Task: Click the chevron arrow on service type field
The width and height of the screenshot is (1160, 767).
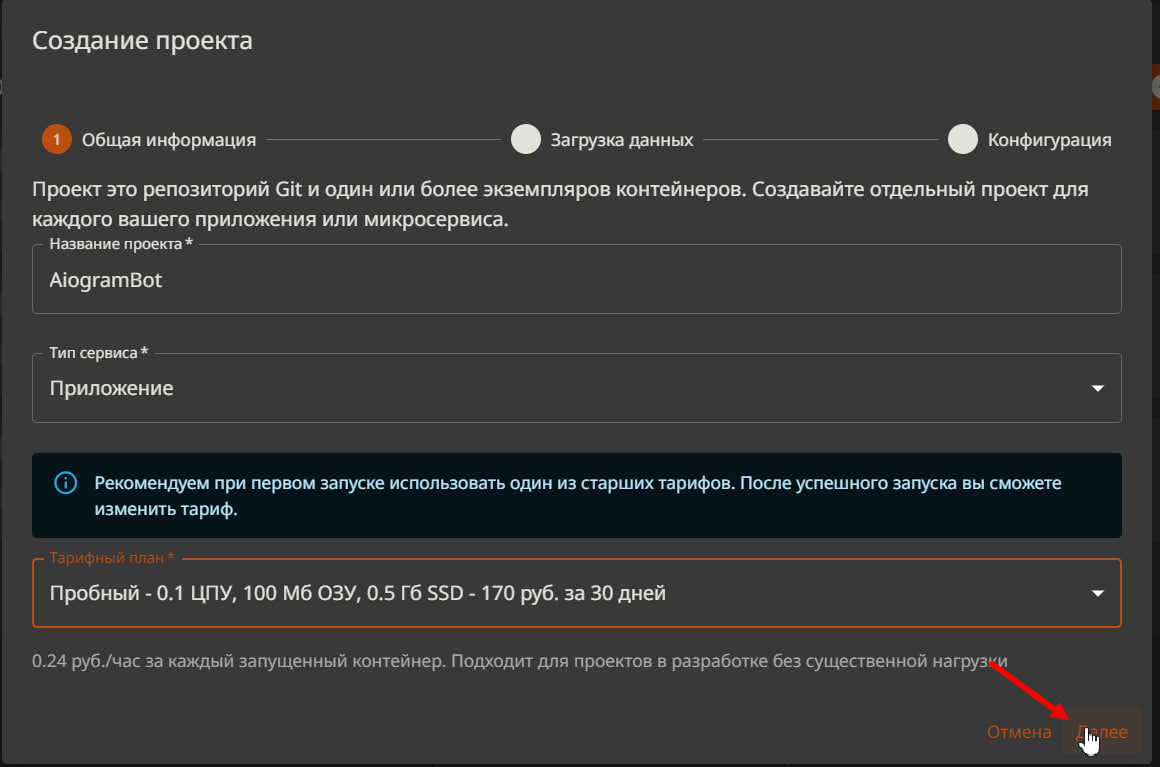Action: 1098,388
